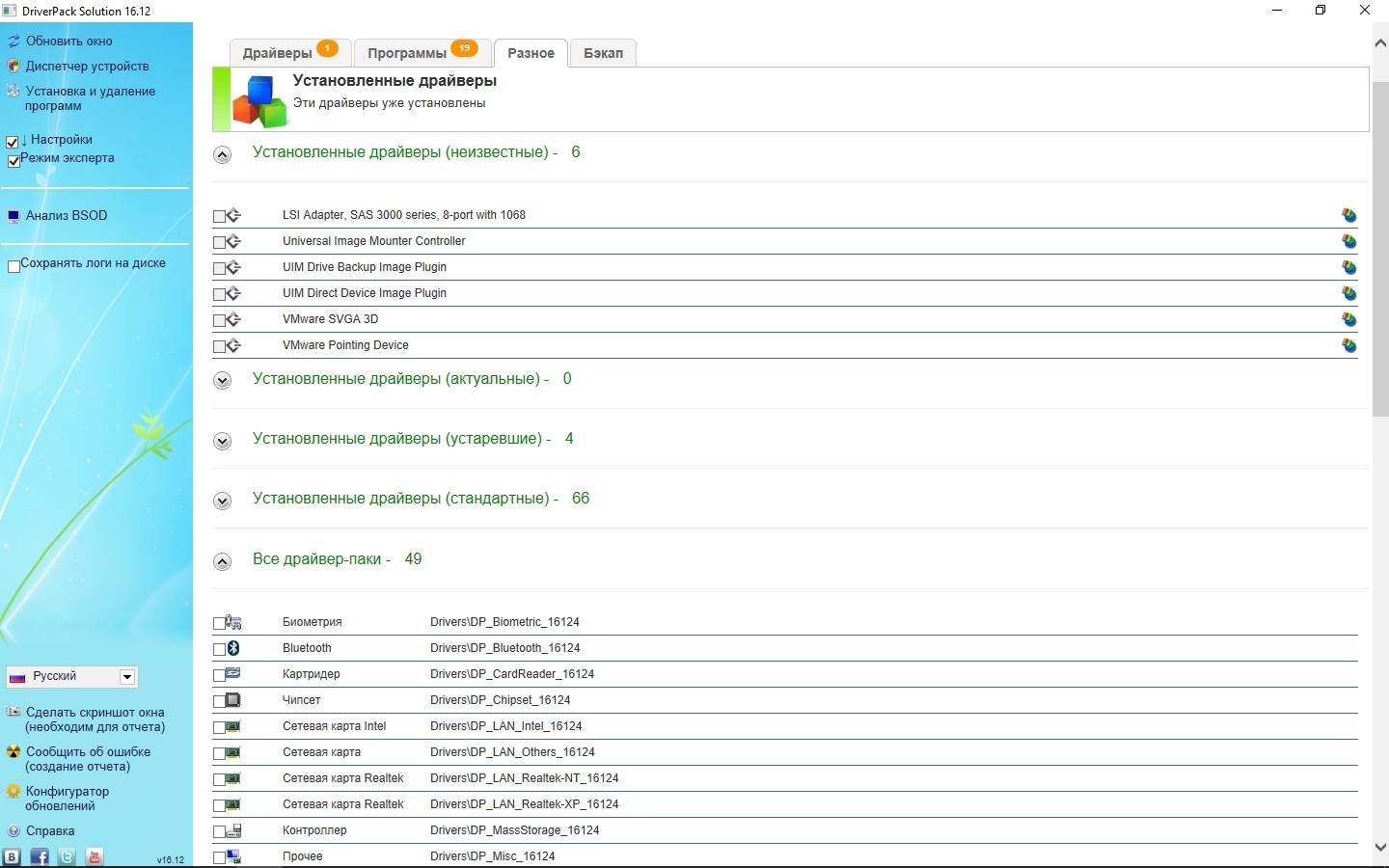Select the UIM Drive Backup Image Plugin checkbox

point(219,268)
